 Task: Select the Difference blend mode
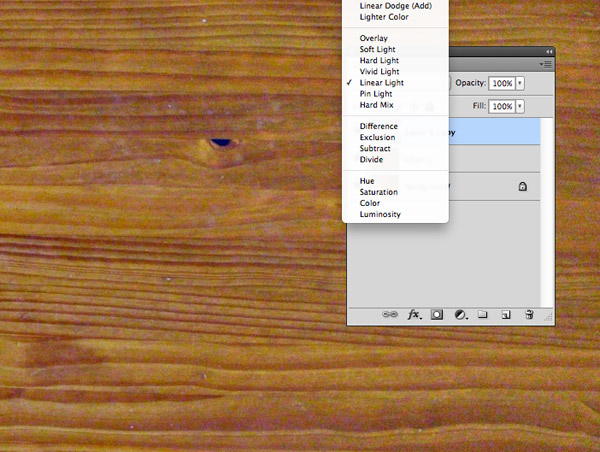[379, 126]
